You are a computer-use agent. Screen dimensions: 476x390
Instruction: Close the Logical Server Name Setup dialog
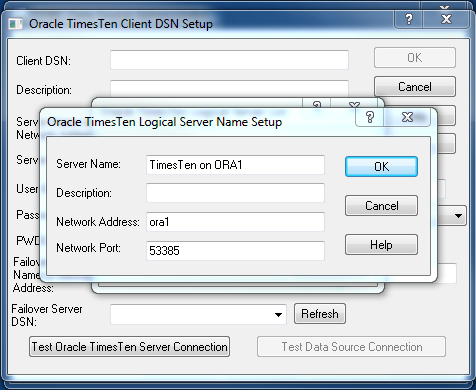(407, 117)
